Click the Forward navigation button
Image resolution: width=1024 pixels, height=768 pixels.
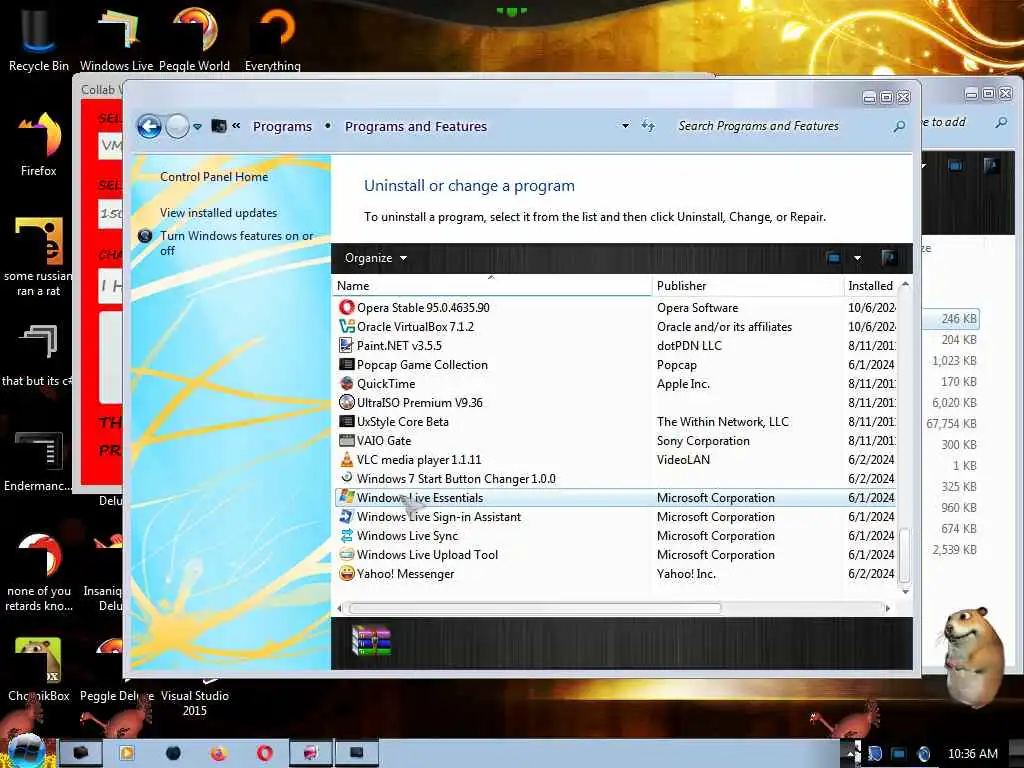[177, 126]
